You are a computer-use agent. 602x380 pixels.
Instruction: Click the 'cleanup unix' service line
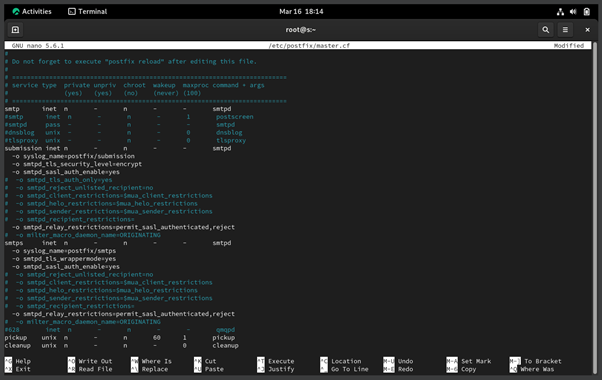click(x=122, y=345)
